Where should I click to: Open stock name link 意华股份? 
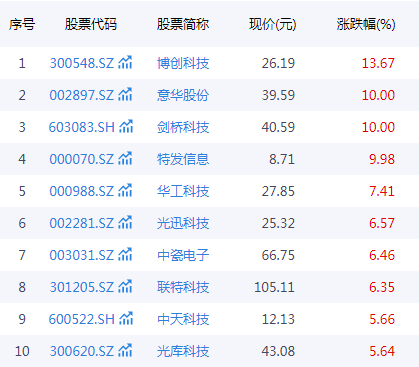(183, 95)
